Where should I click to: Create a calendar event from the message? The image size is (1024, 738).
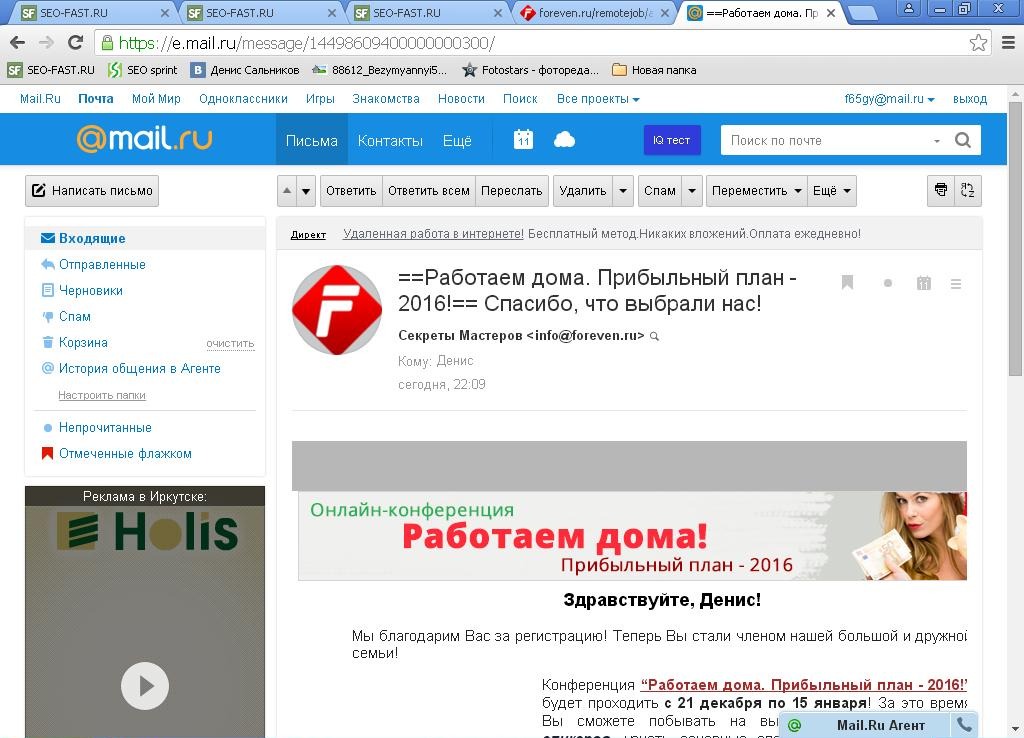tap(923, 283)
